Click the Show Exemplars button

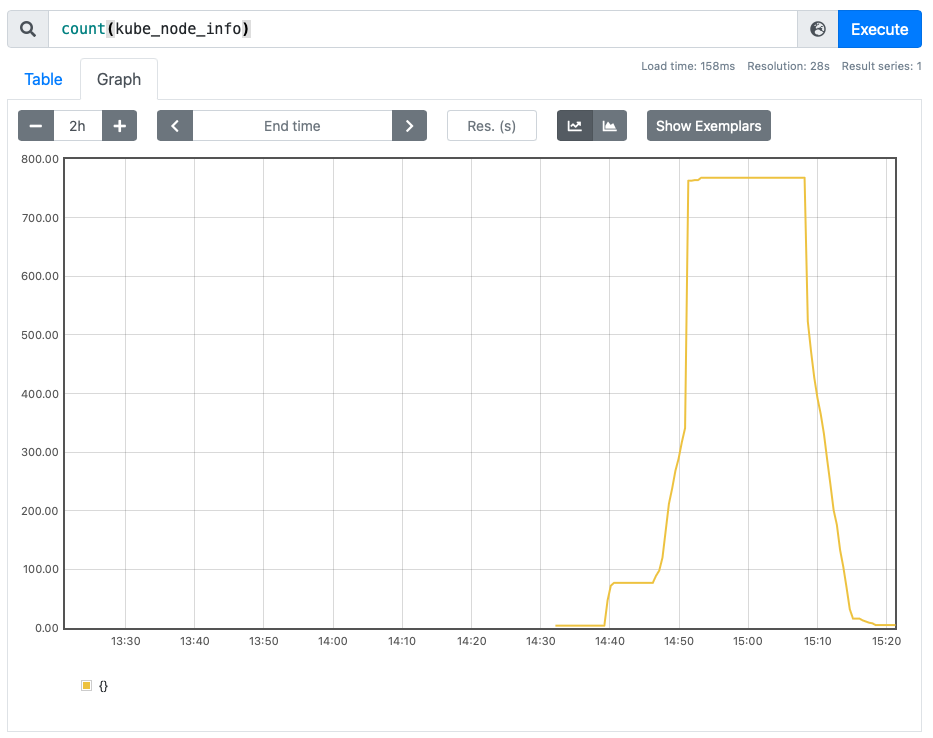click(x=709, y=126)
